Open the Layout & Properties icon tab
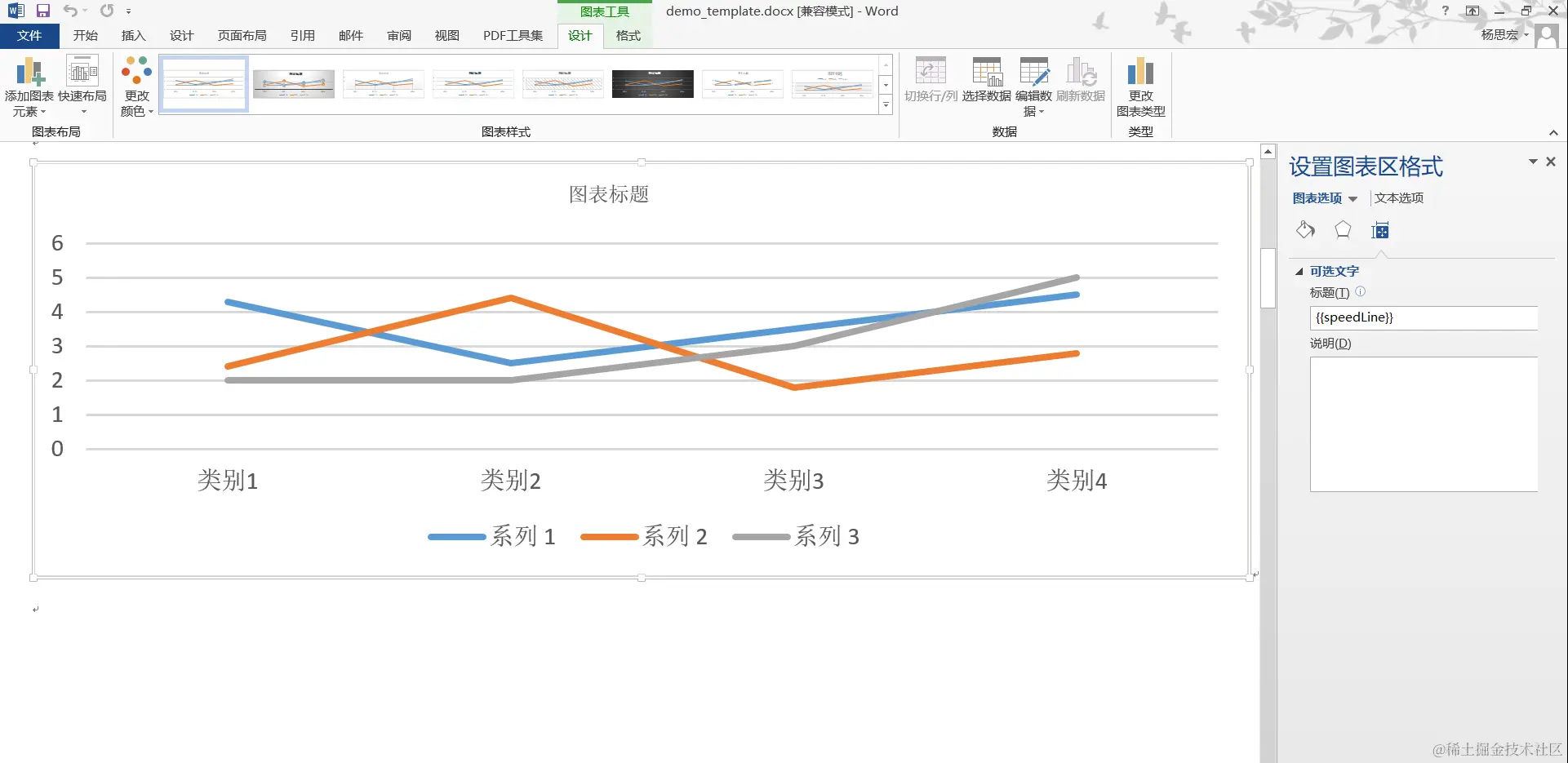This screenshot has width=1568, height=763. click(x=1380, y=230)
